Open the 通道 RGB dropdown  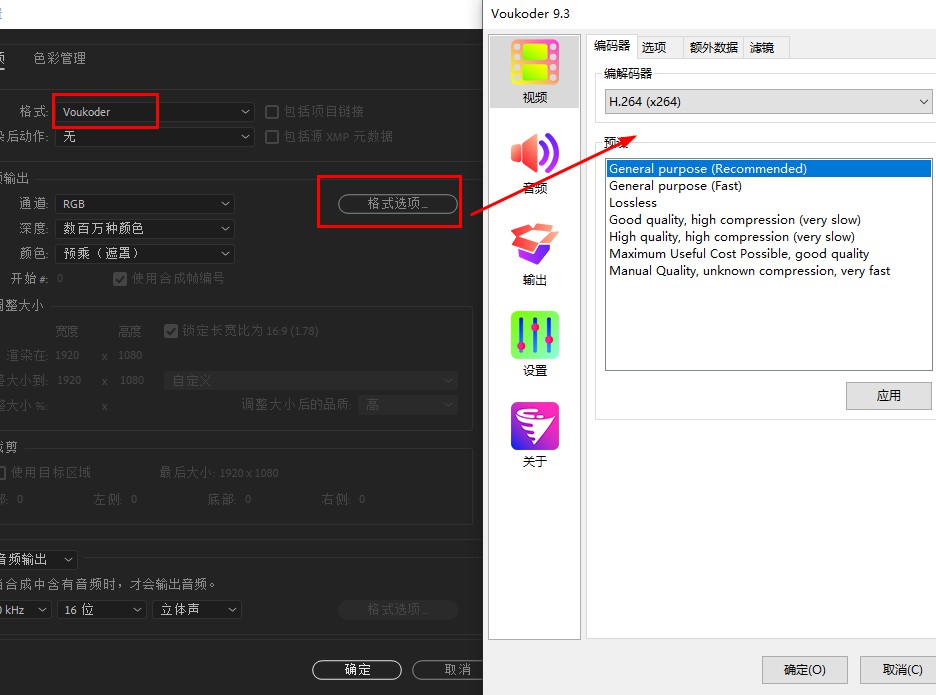point(144,204)
